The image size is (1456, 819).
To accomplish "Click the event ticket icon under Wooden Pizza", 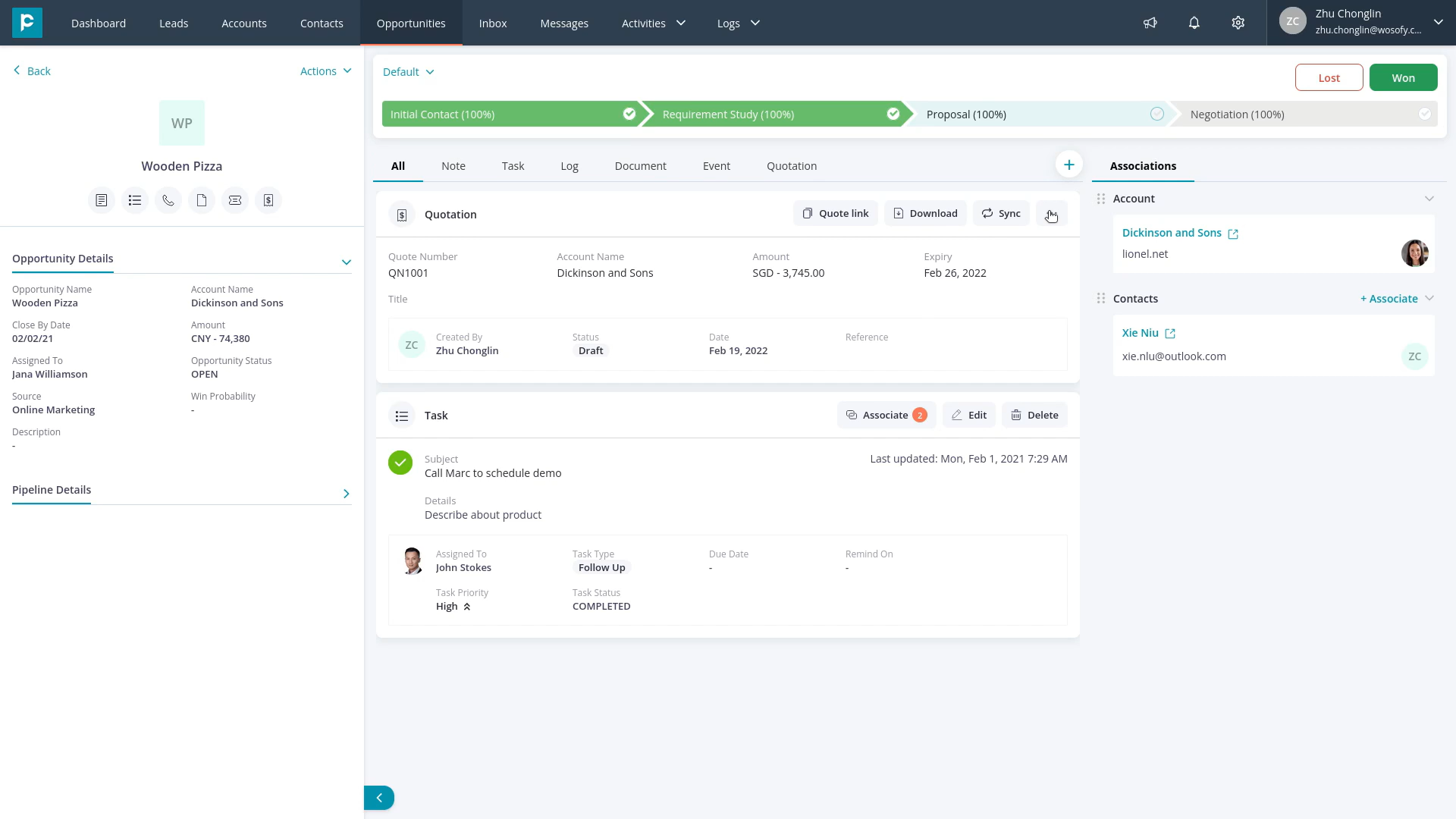I will 235,200.
